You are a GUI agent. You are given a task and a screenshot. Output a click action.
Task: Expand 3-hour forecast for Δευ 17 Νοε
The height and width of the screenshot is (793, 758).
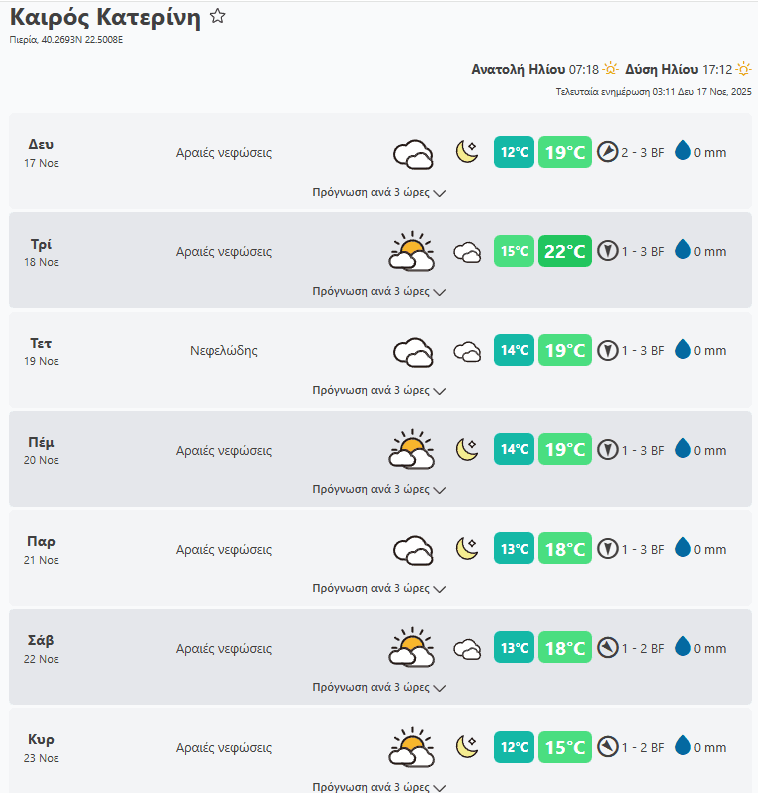click(x=379, y=193)
